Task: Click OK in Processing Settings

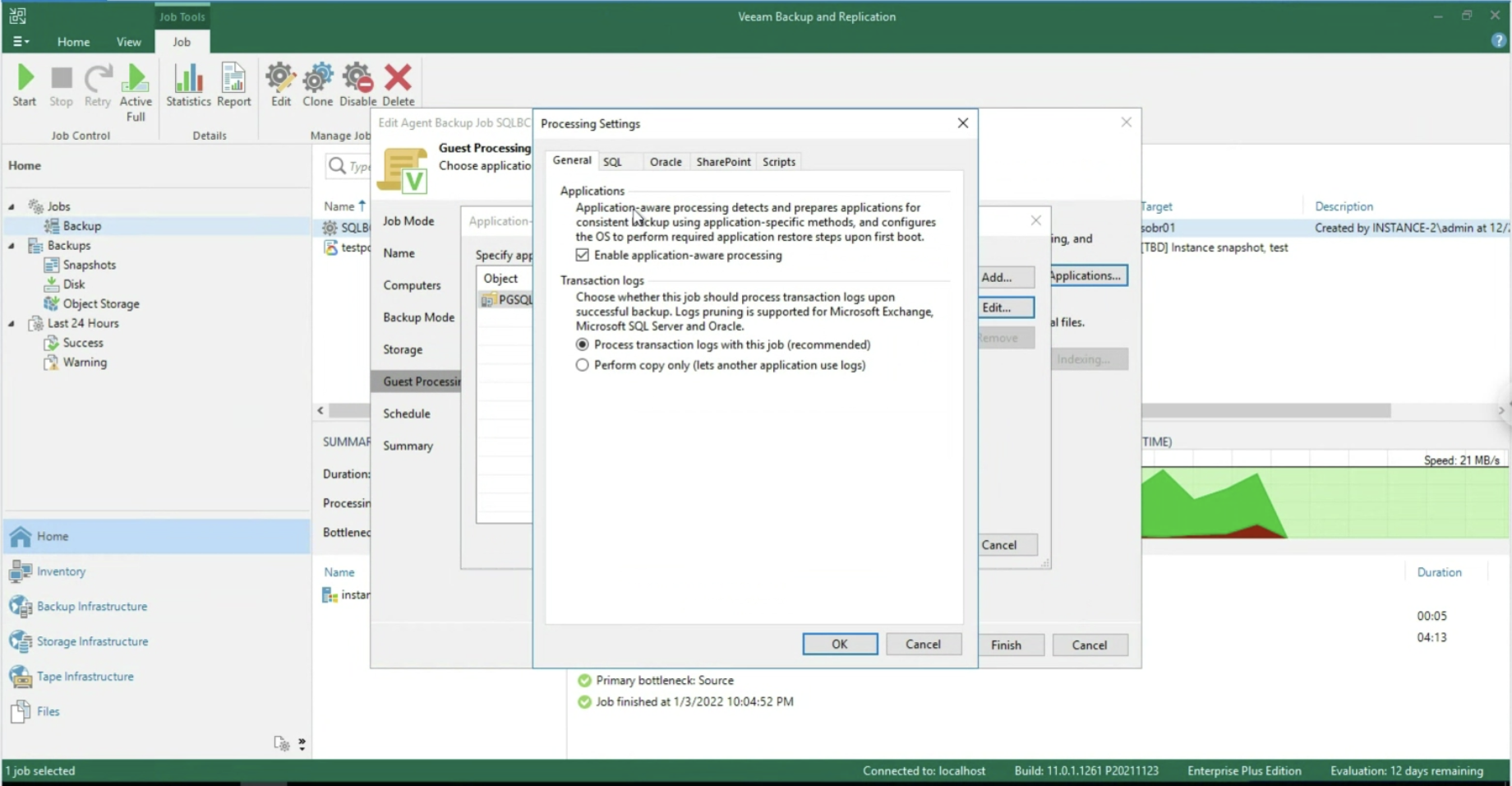Action: tap(840, 644)
